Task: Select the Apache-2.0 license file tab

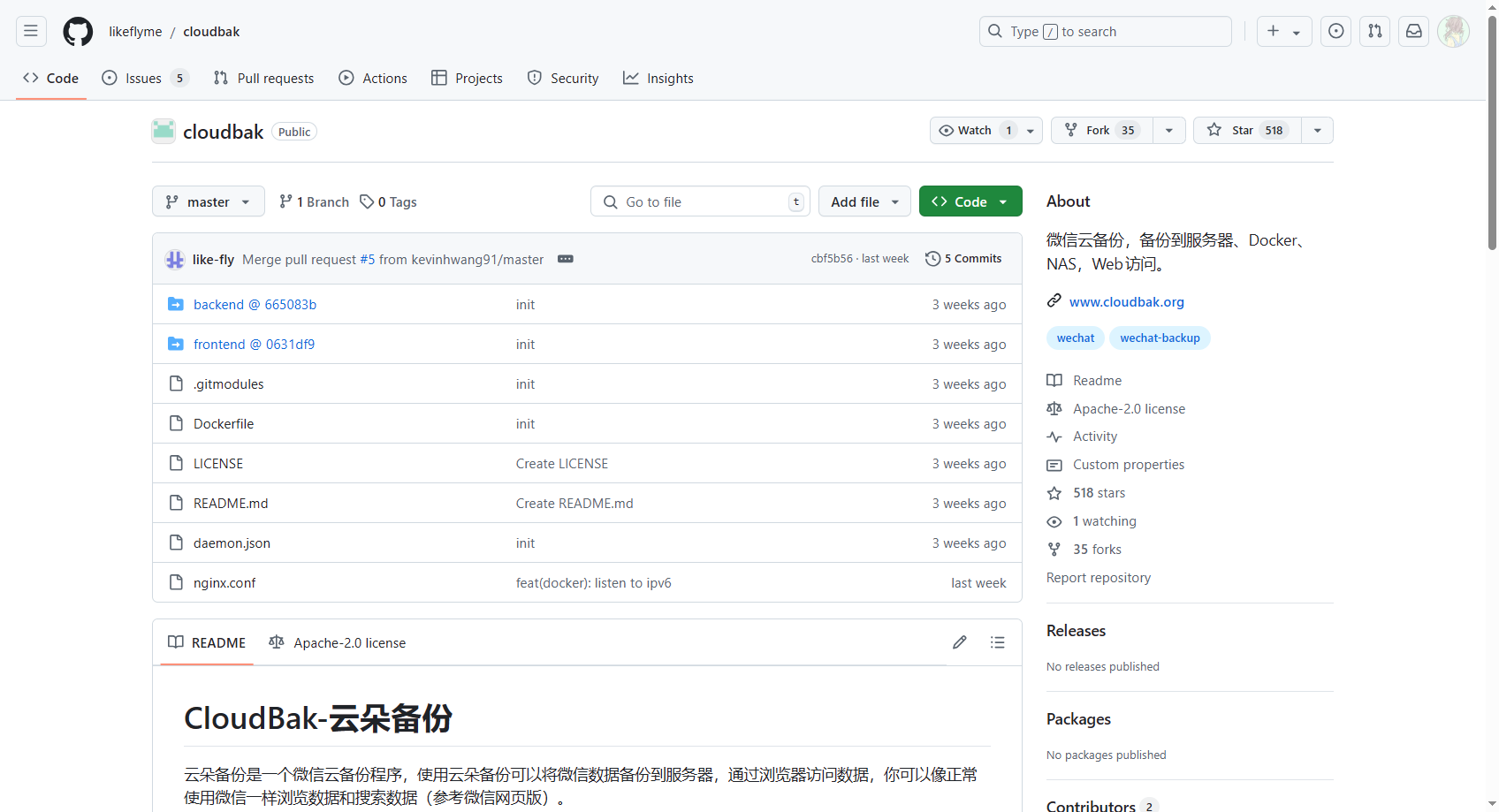Action: tap(338, 642)
